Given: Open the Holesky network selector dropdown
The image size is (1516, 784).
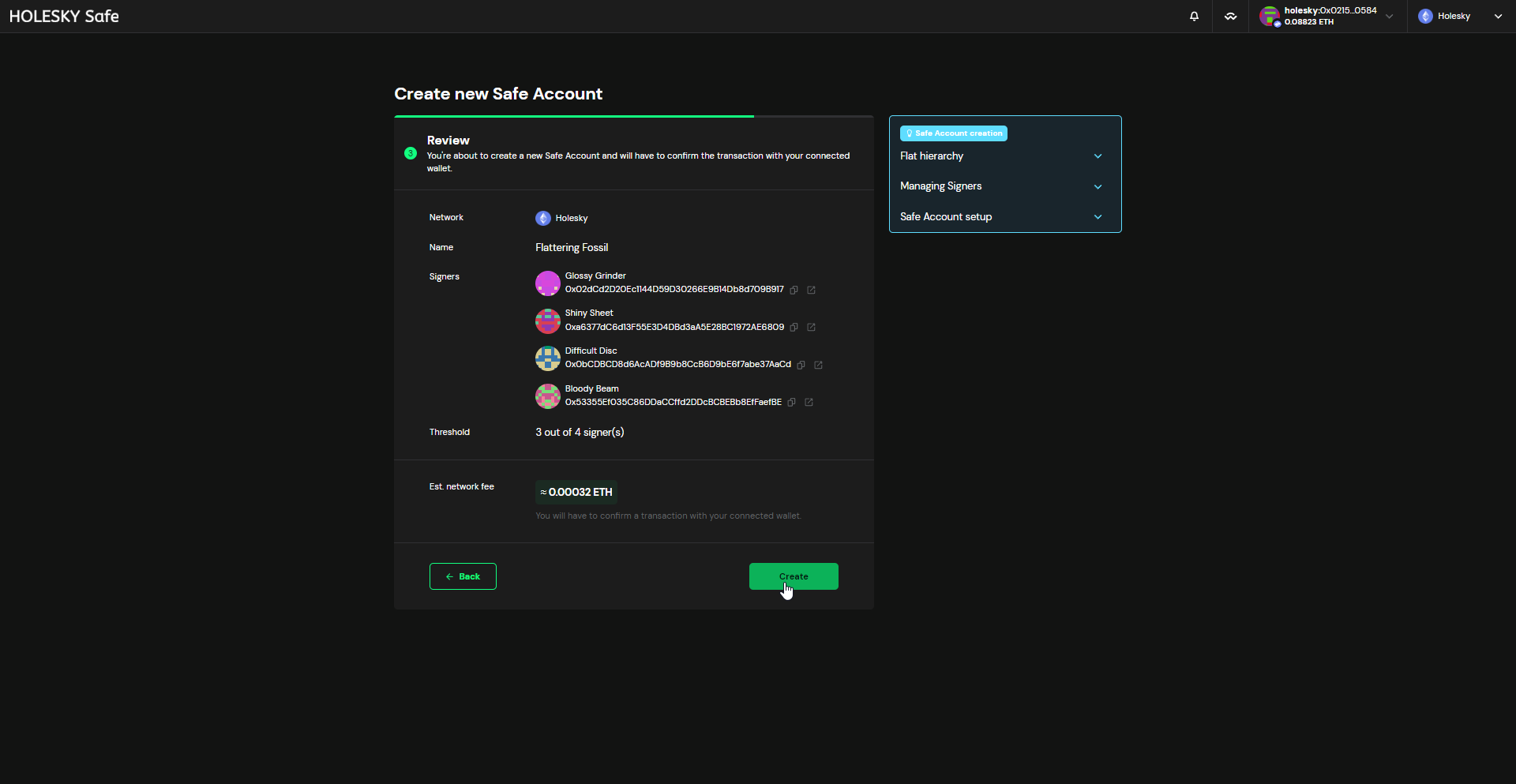Looking at the screenshot, I should (x=1460, y=16).
